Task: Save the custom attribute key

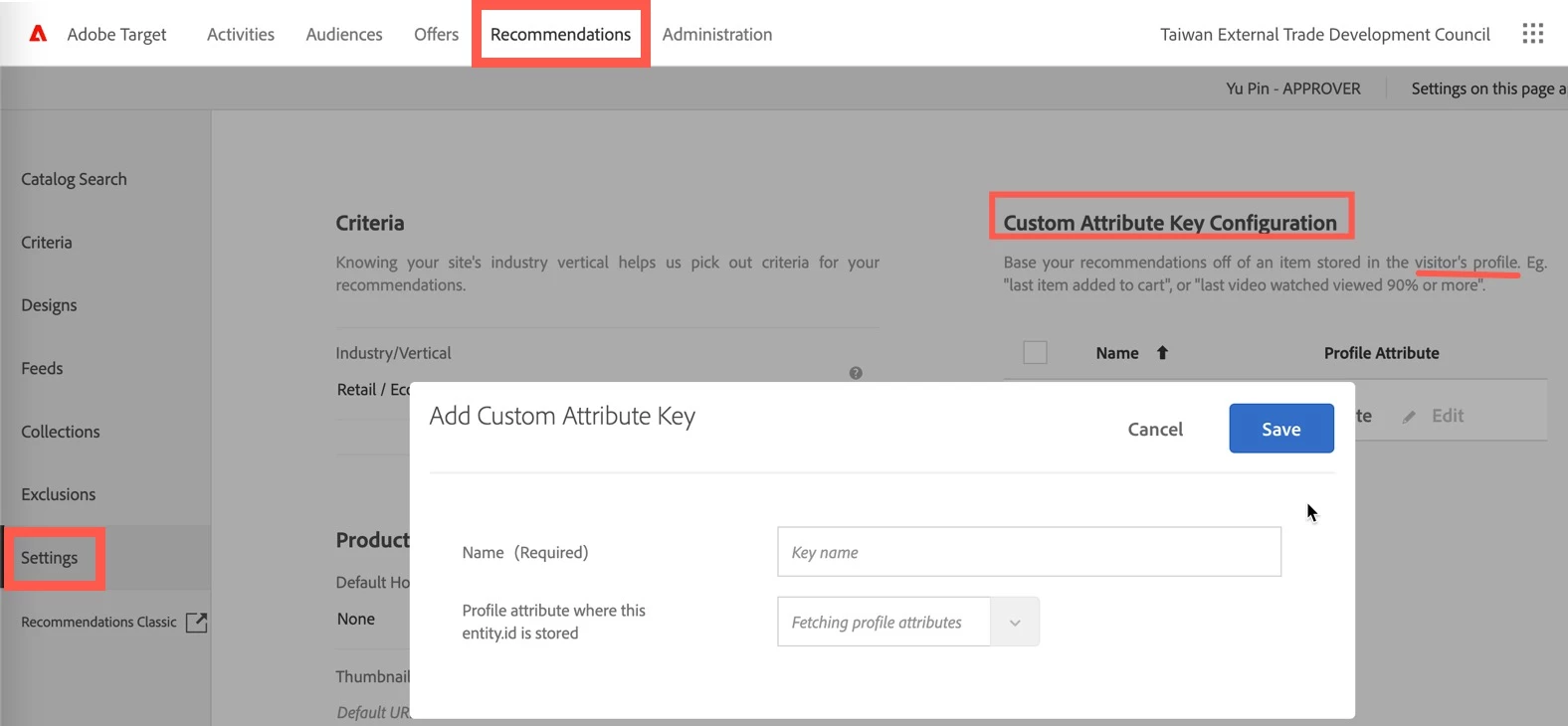Action: click(x=1281, y=429)
